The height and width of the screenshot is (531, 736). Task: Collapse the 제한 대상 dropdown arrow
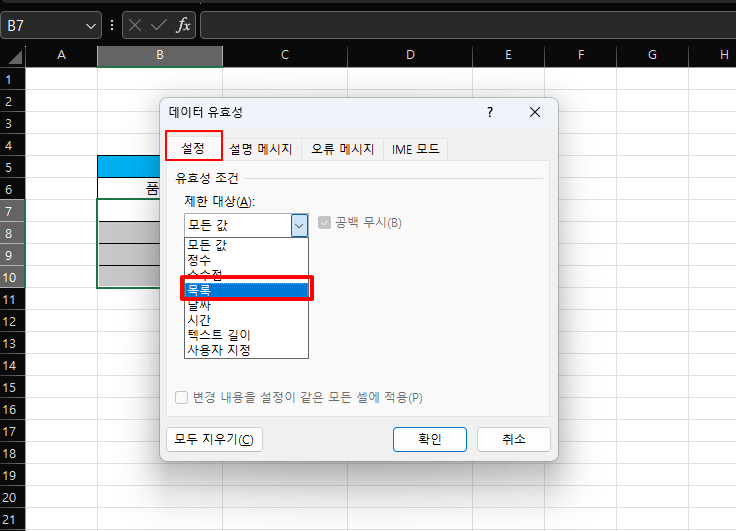(x=299, y=225)
